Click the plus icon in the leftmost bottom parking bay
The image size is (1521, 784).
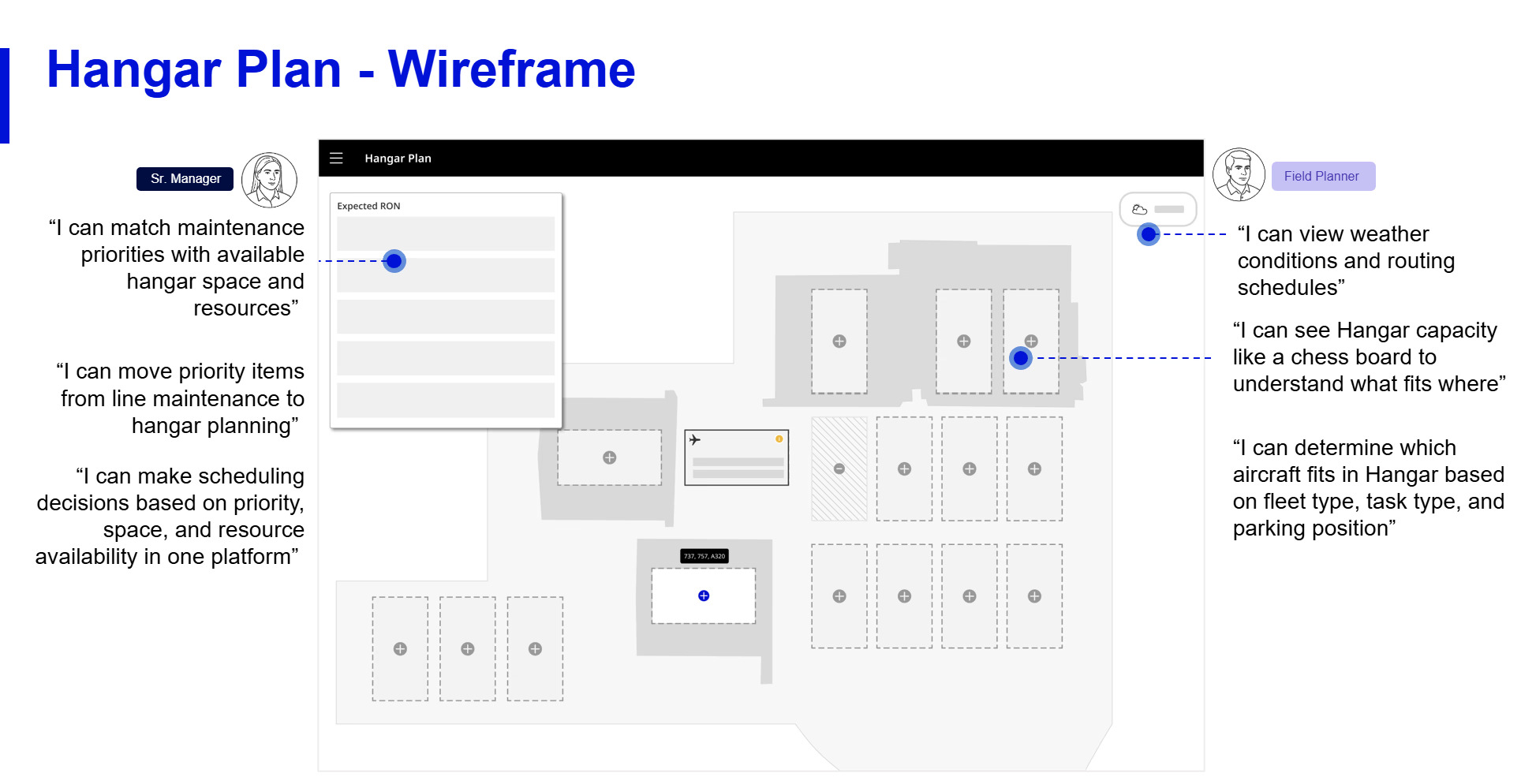coord(399,648)
